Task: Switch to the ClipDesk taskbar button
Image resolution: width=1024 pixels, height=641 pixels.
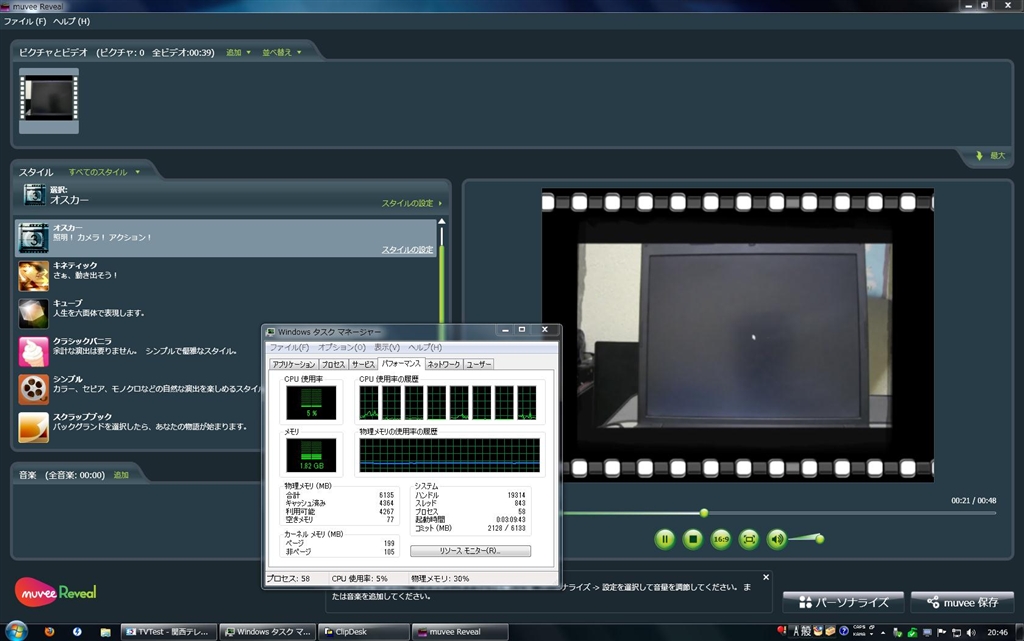Action: [x=364, y=632]
